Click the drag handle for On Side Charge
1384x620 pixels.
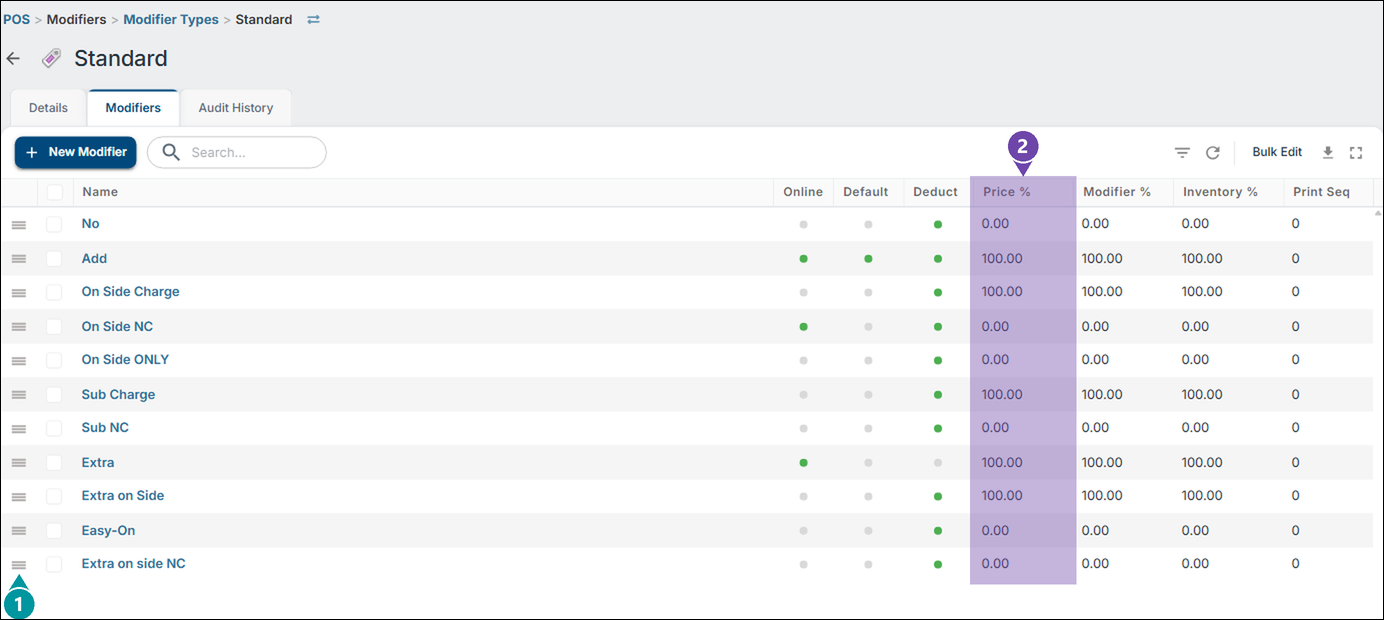pos(19,293)
